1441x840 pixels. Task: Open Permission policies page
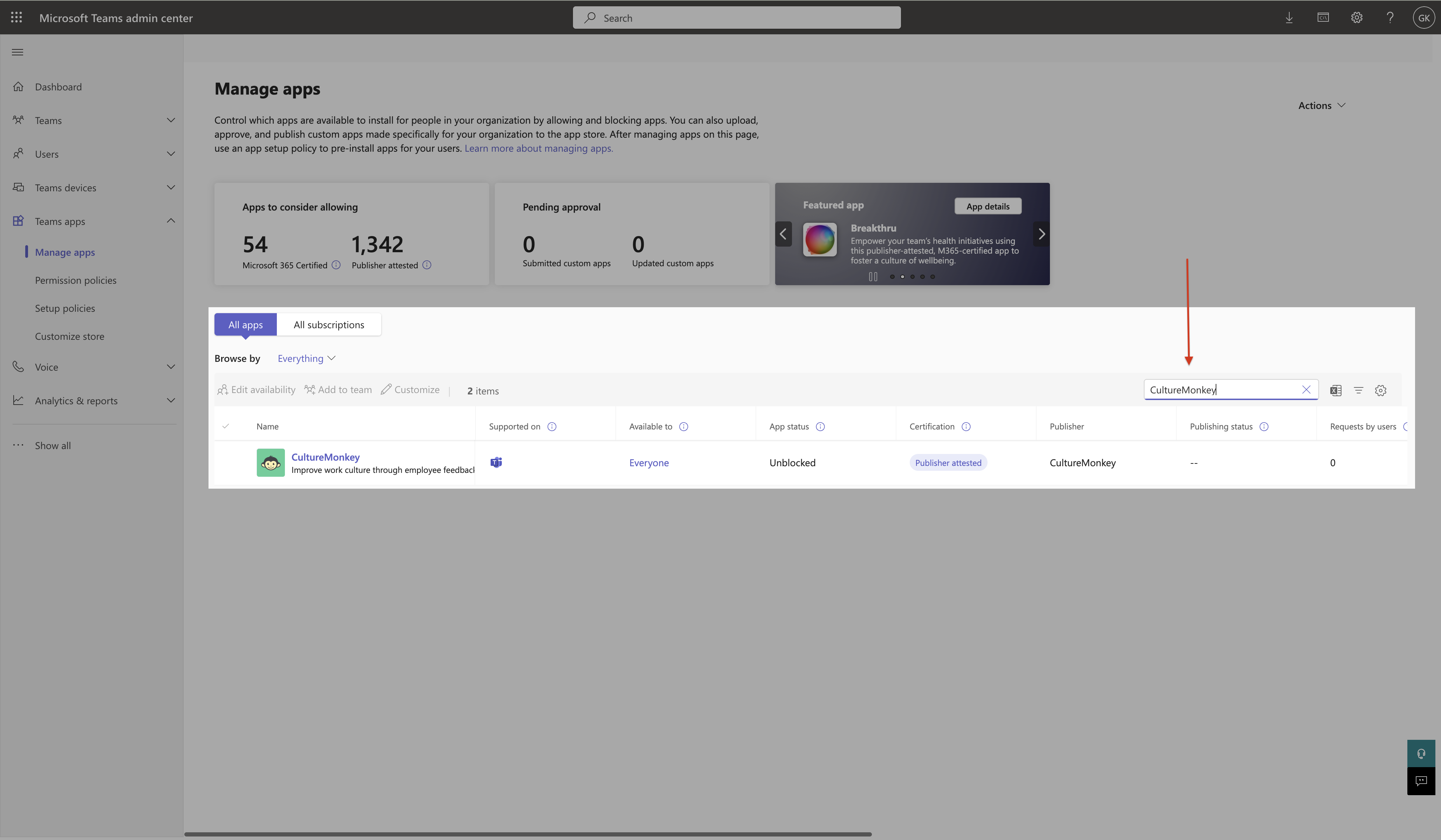[x=75, y=280]
